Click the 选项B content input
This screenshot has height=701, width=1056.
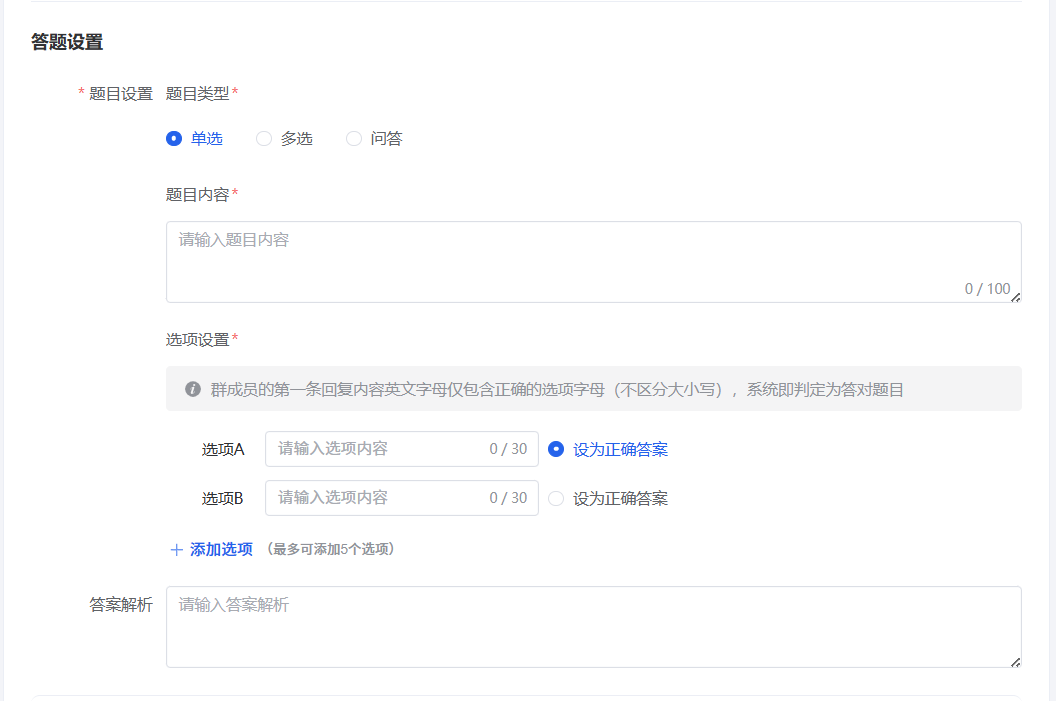coord(401,498)
